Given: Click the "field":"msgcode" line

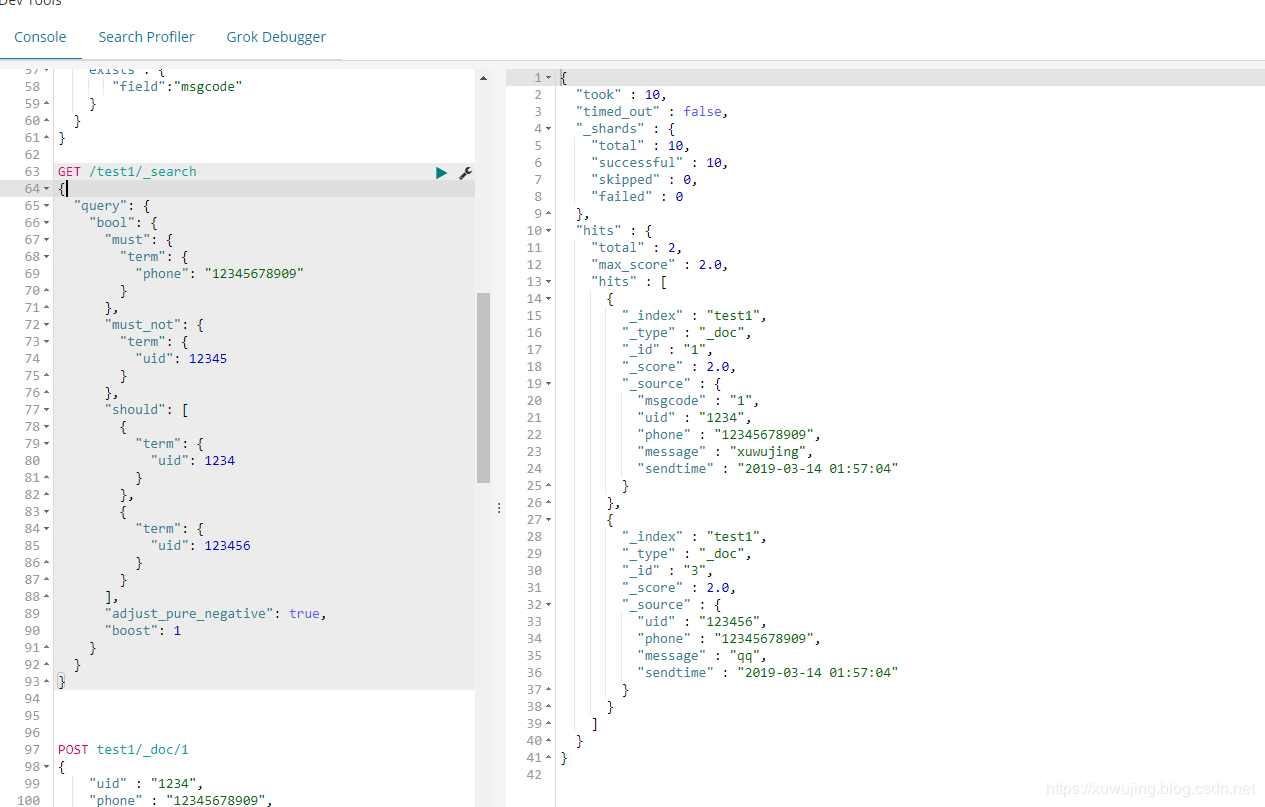Looking at the screenshot, I should [x=177, y=87].
